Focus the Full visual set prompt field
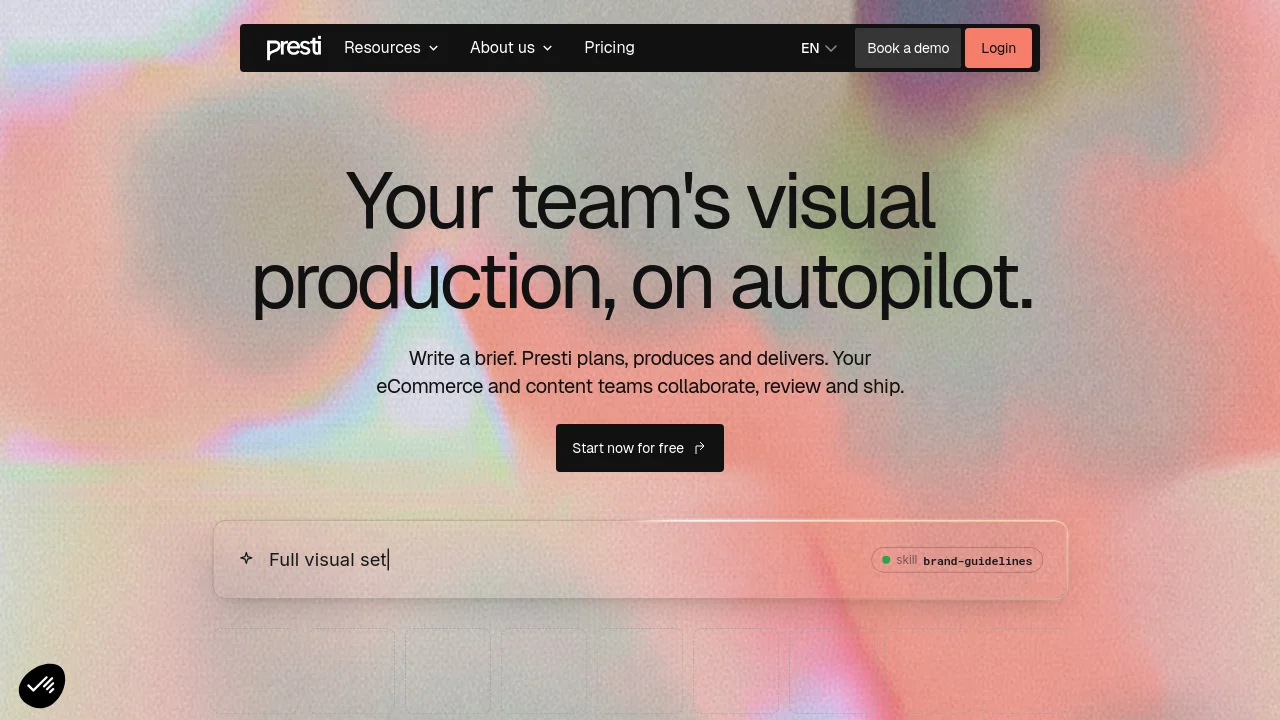 click(x=640, y=559)
